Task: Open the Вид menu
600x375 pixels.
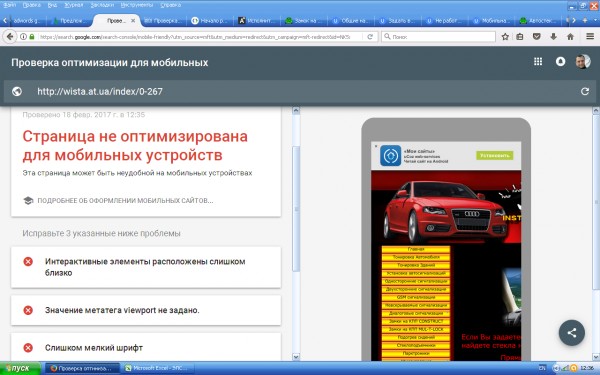Action: [x=52, y=5]
